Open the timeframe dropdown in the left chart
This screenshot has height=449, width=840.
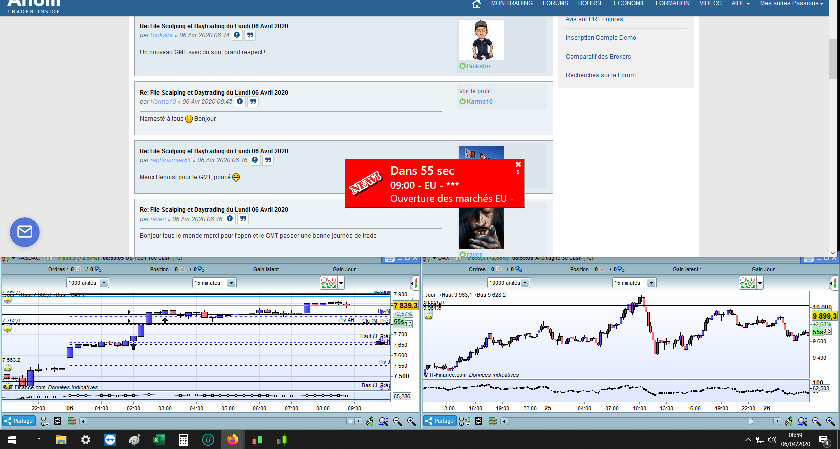214,283
